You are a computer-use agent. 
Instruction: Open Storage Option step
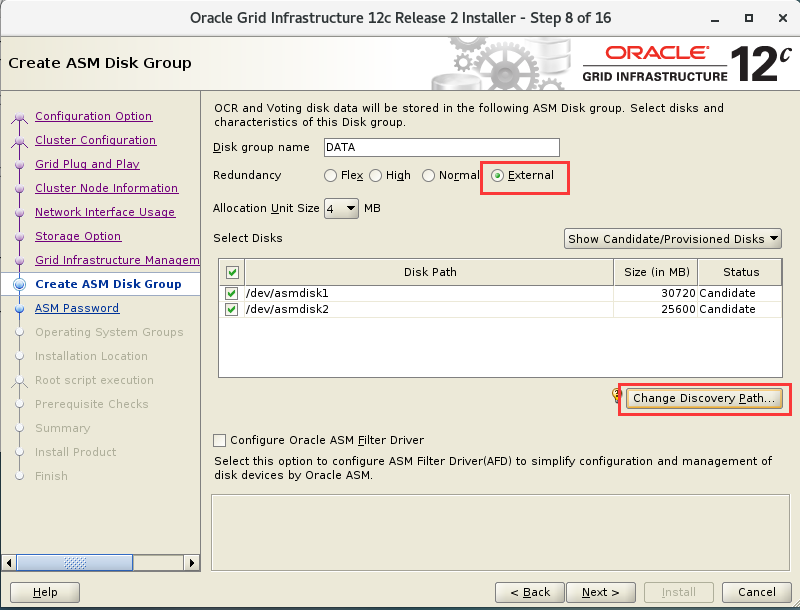pyautogui.click(x=78, y=236)
